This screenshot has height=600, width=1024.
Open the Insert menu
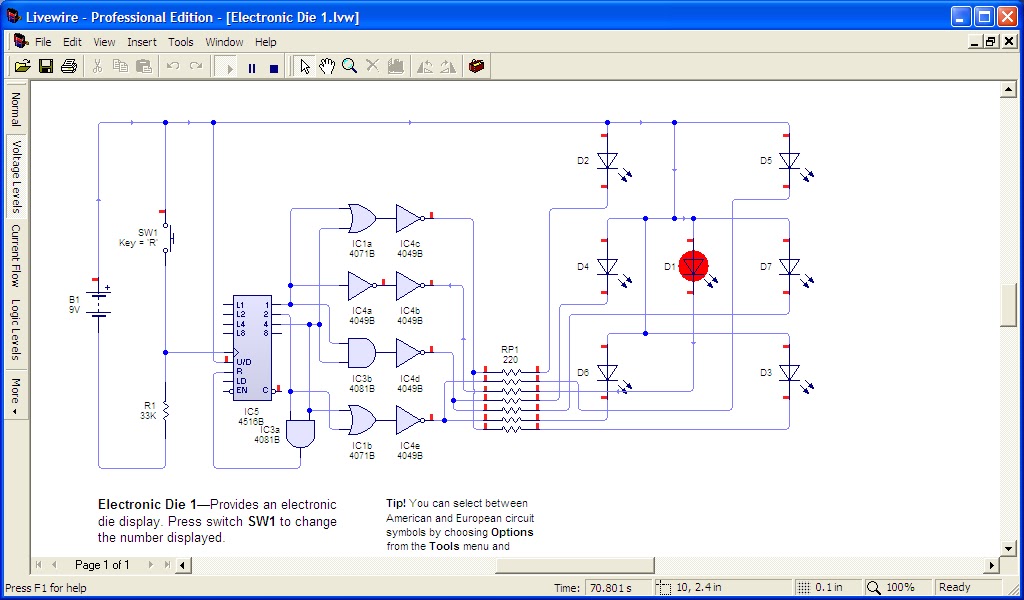[x=142, y=42]
